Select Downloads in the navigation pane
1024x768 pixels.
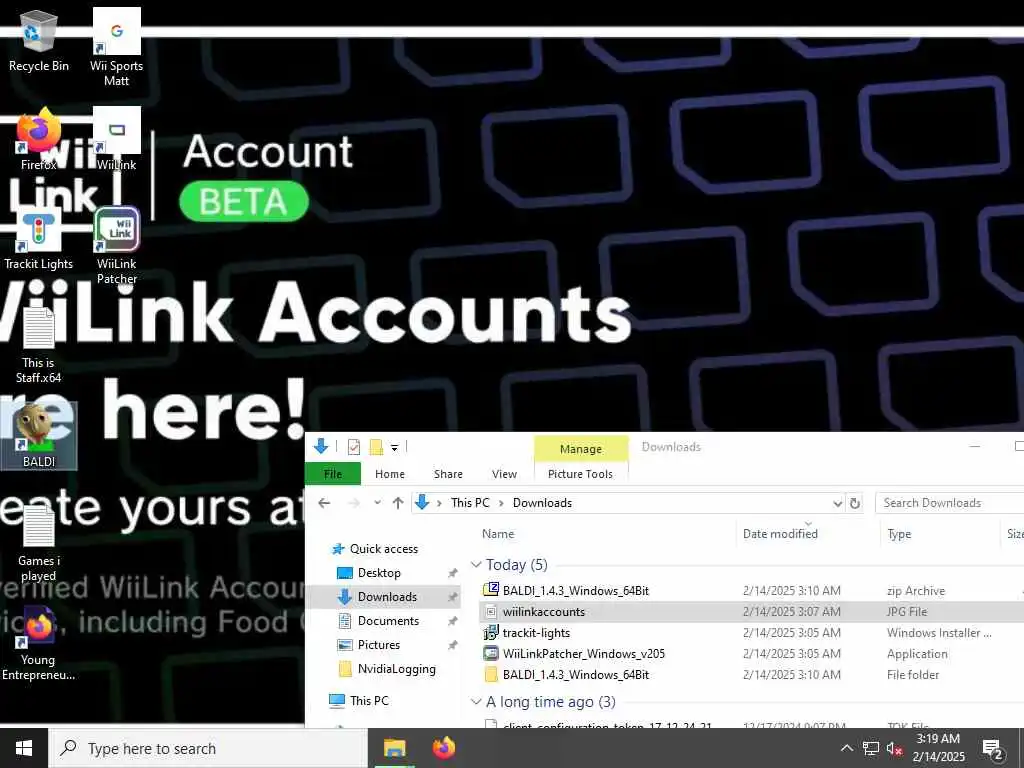387,597
